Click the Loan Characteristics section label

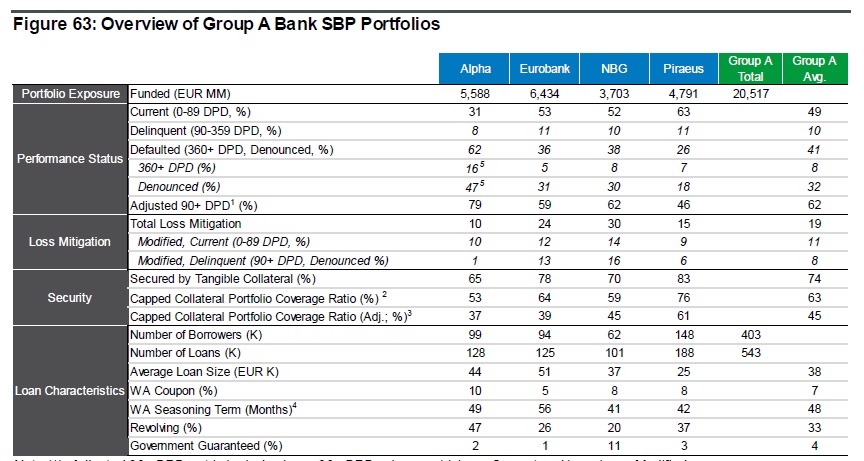[x=65, y=389]
